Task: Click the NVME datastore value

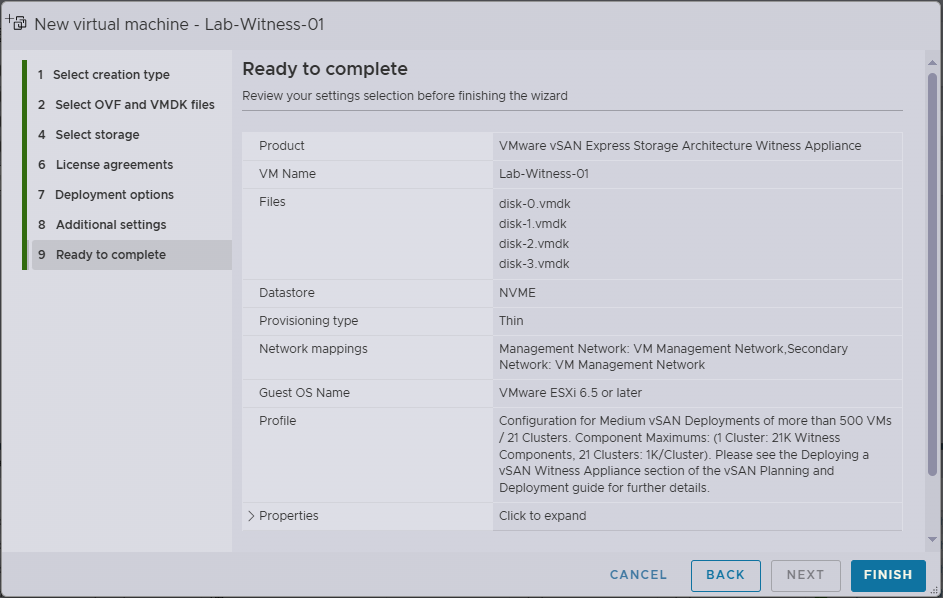Action: (x=517, y=293)
